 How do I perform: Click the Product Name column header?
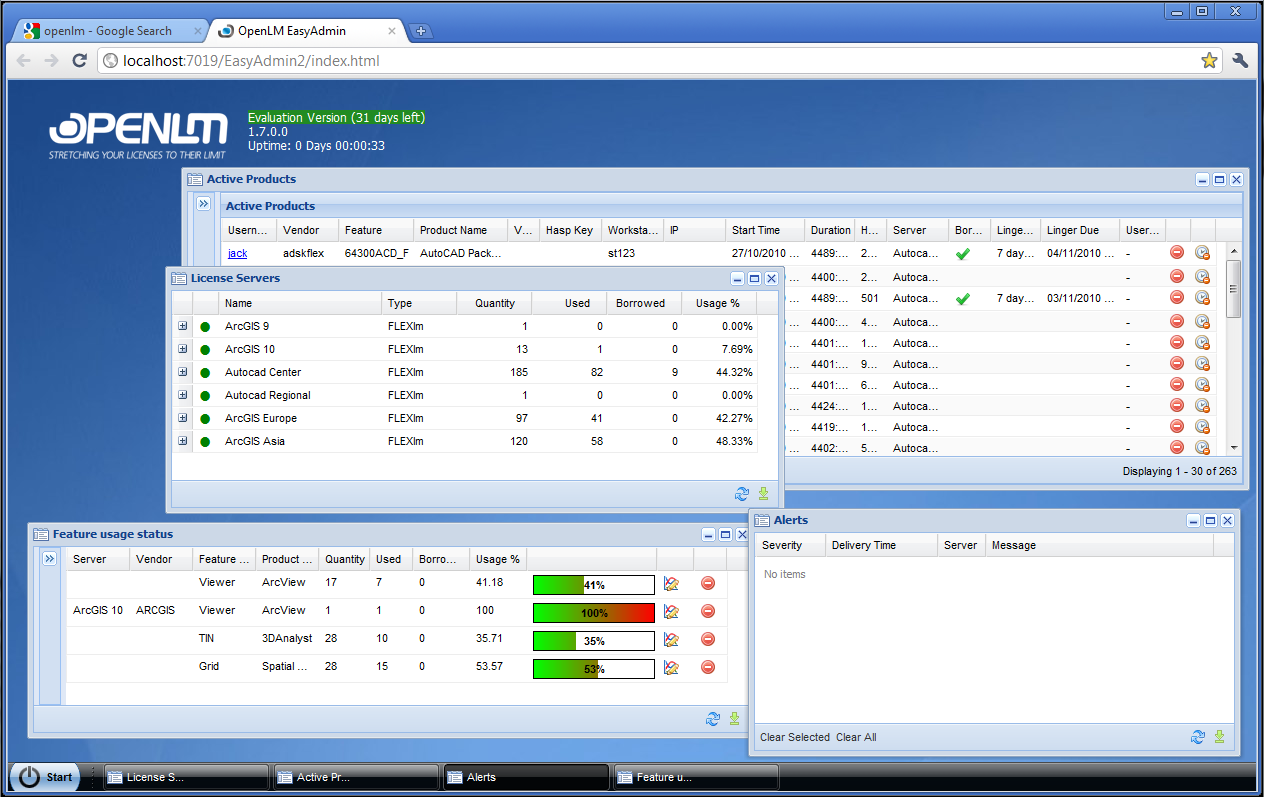[x=461, y=230]
